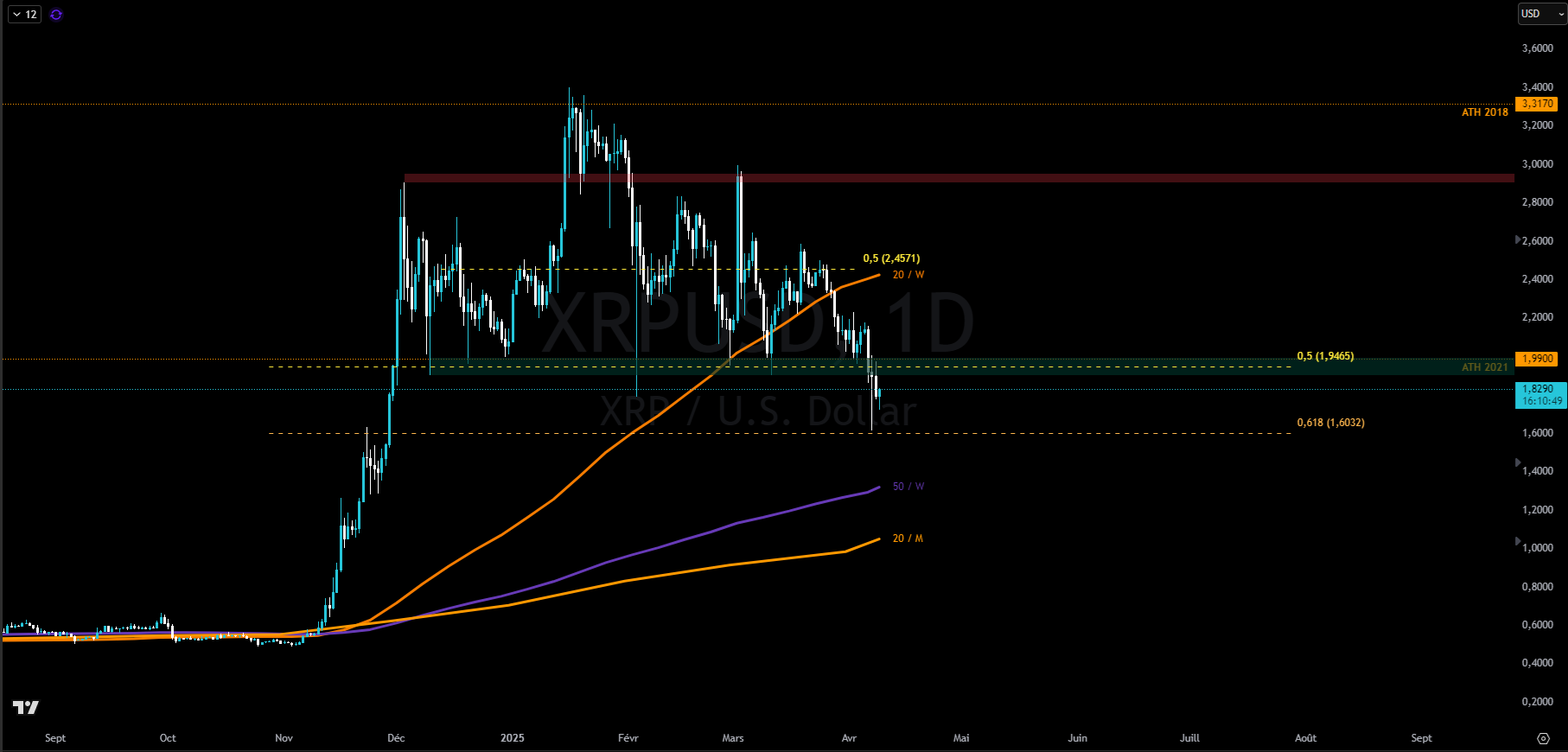Click the arrow marker beside 2,6000

point(1518,239)
